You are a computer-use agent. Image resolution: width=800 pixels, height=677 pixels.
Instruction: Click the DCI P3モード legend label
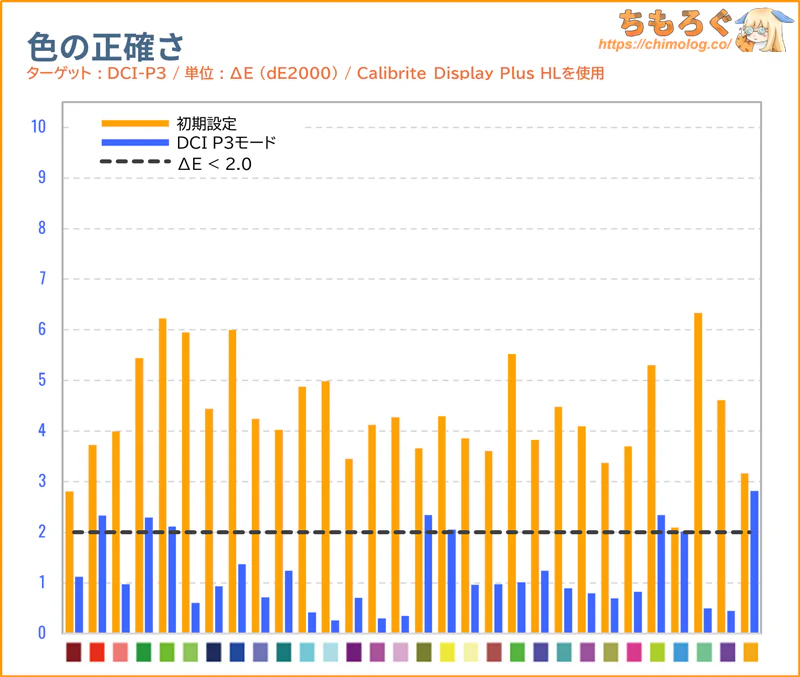click(x=226, y=143)
